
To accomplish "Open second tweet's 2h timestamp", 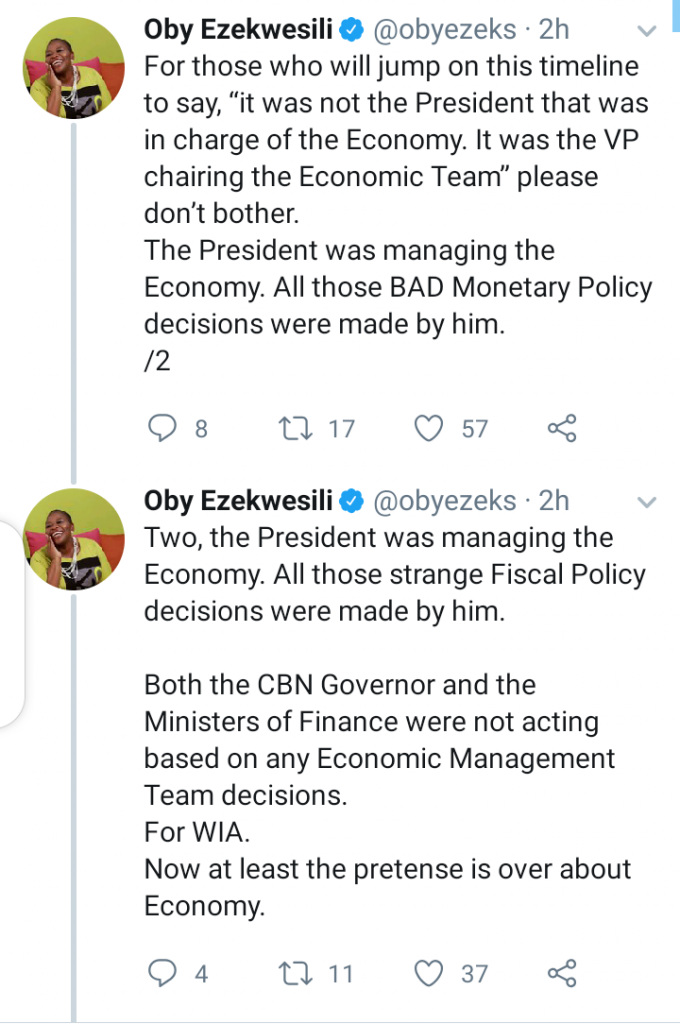I will (553, 500).
